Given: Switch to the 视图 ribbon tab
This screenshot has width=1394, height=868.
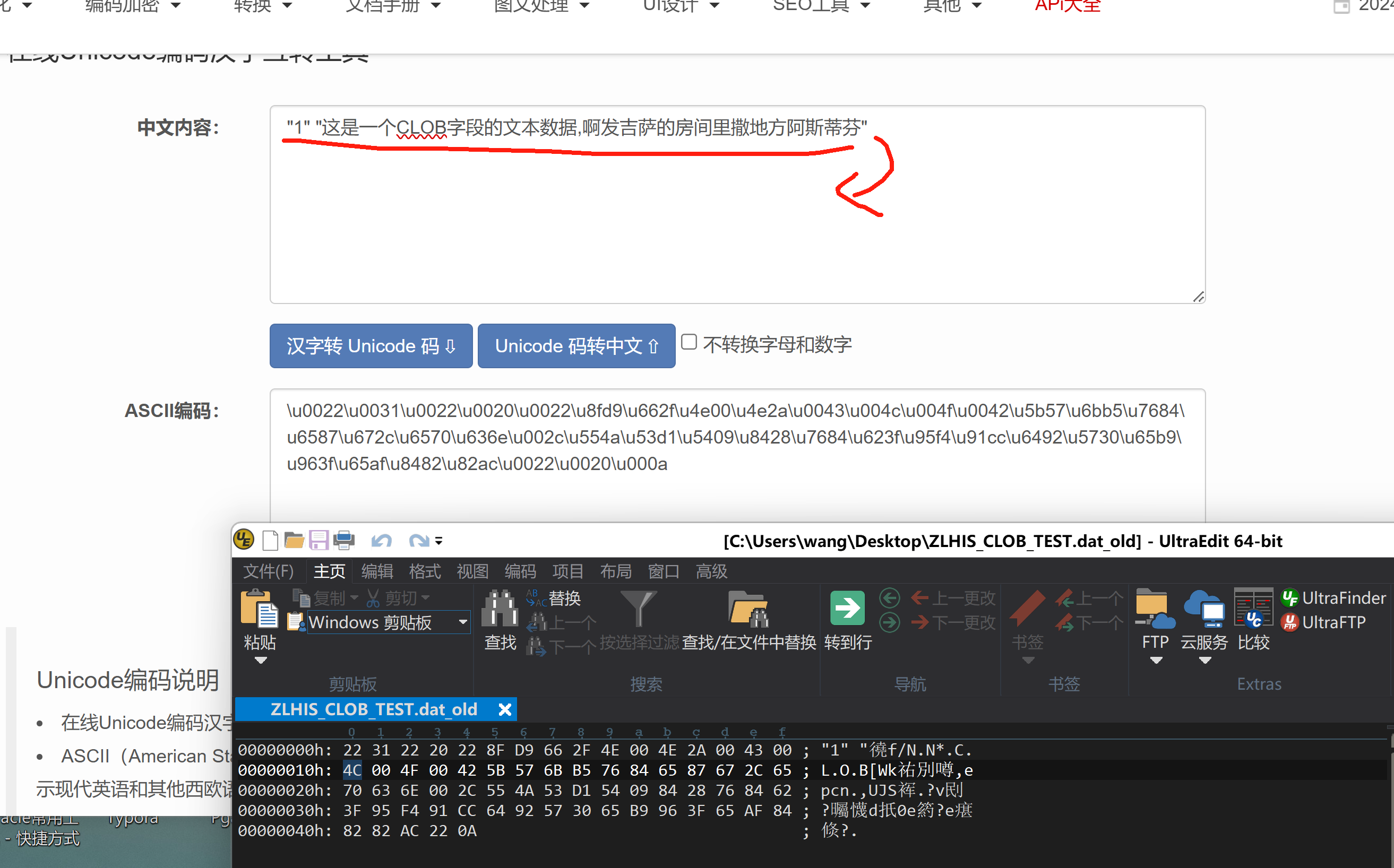Looking at the screenshot, I should (472, 571).
